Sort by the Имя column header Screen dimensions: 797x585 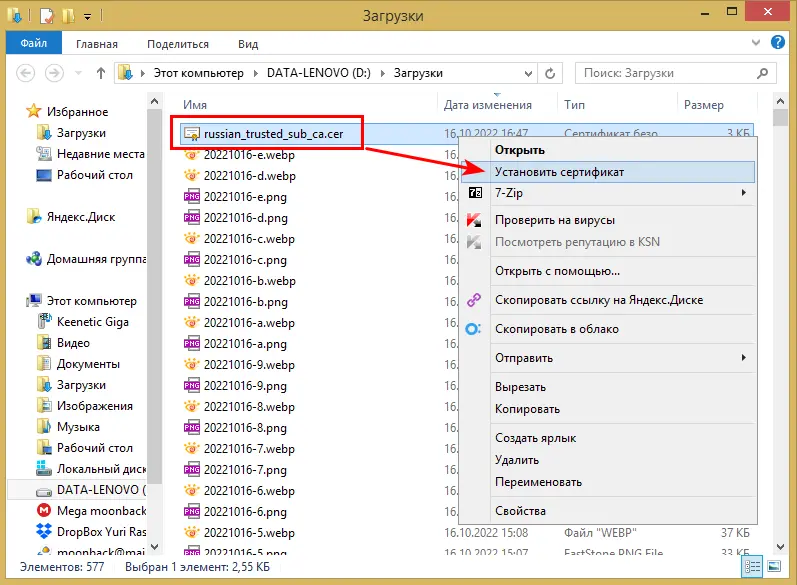[195, 105]
